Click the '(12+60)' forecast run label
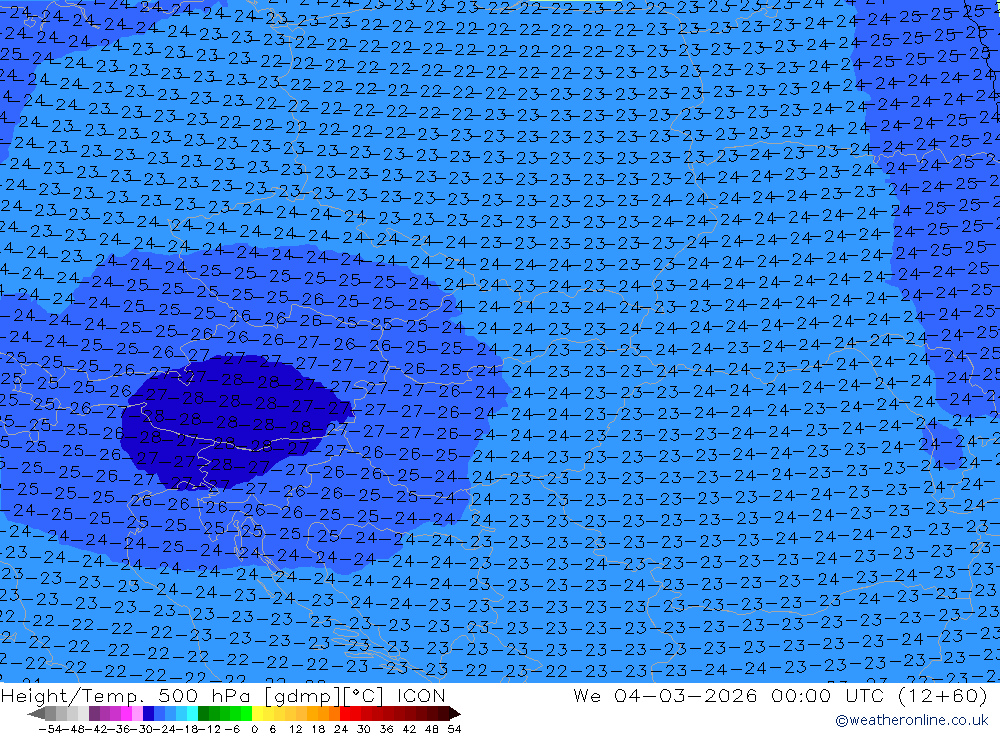Image resolution: width=1000 pixels, height=733 pixels. (x=943, y=695)
